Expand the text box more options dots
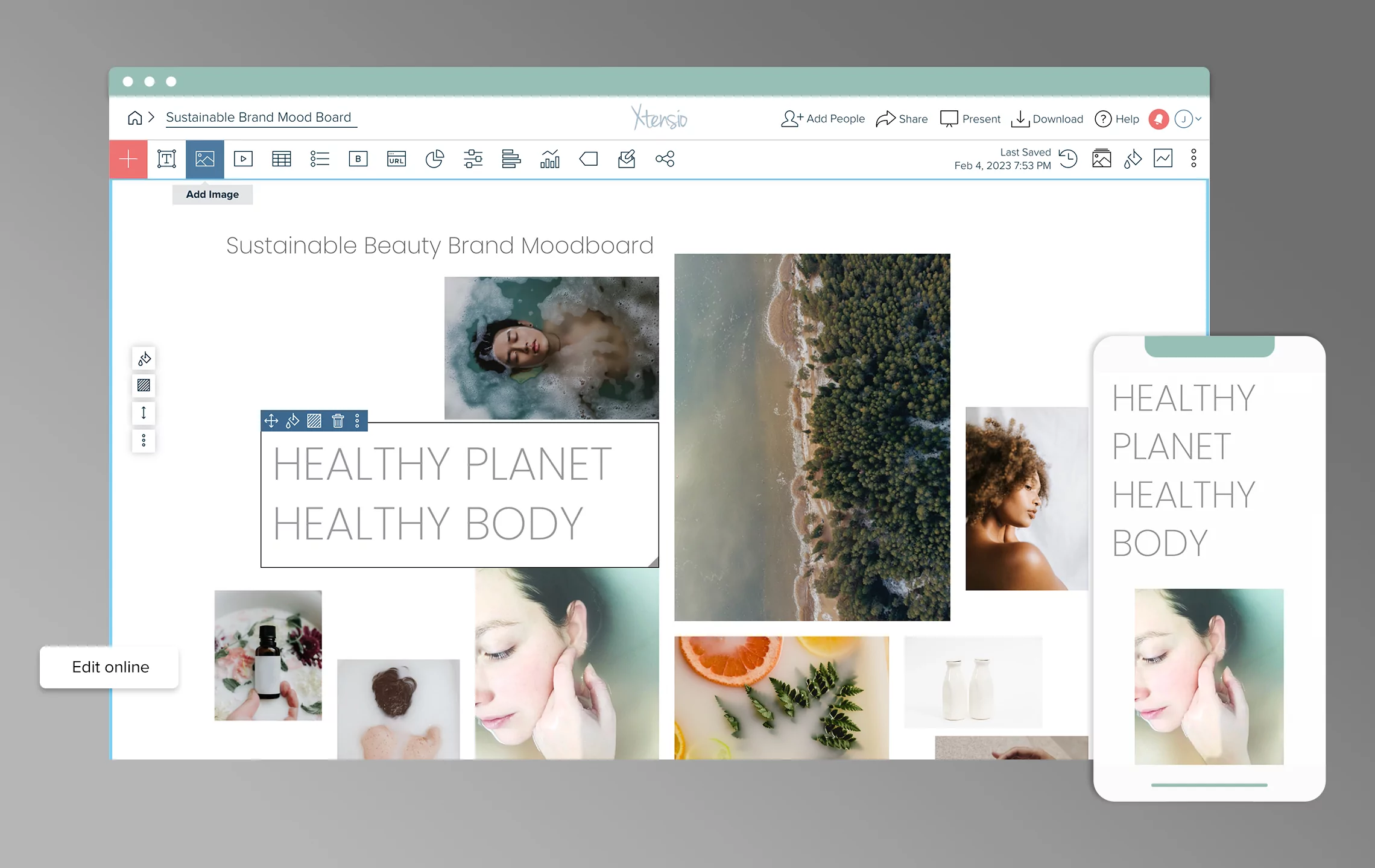 [x=357, y=421]
